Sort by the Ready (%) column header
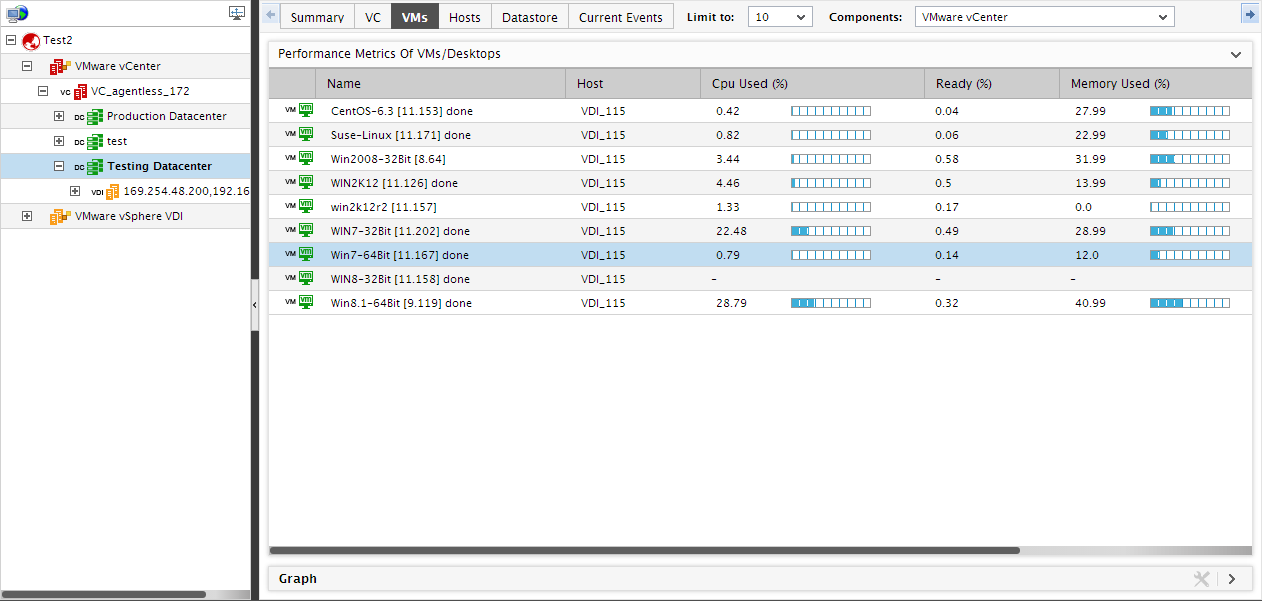 point(992,84)
